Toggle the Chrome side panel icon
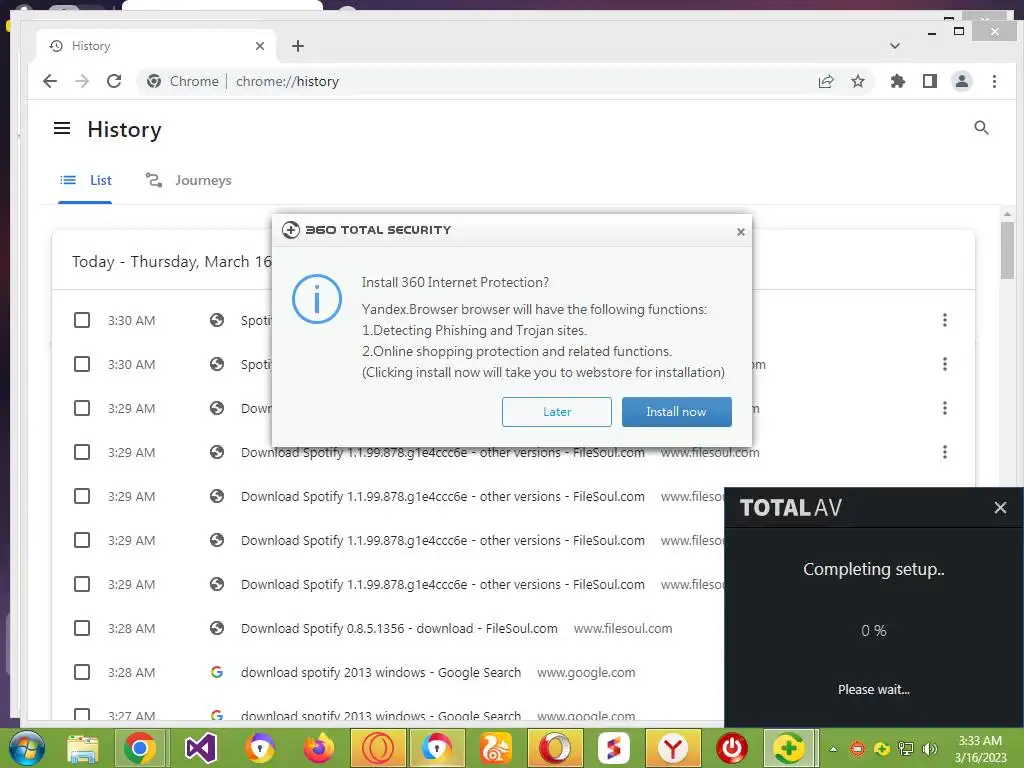This screenshot has width=1024, height=768. (x=930, y=81)
